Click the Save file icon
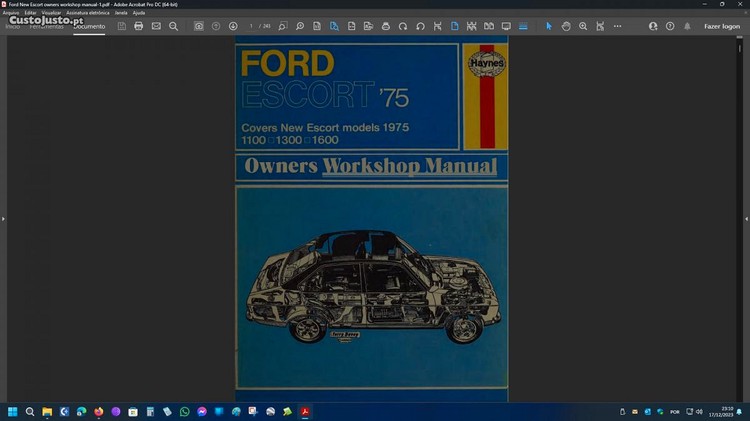This screenshot has height=421, width=750. point(121,26)
